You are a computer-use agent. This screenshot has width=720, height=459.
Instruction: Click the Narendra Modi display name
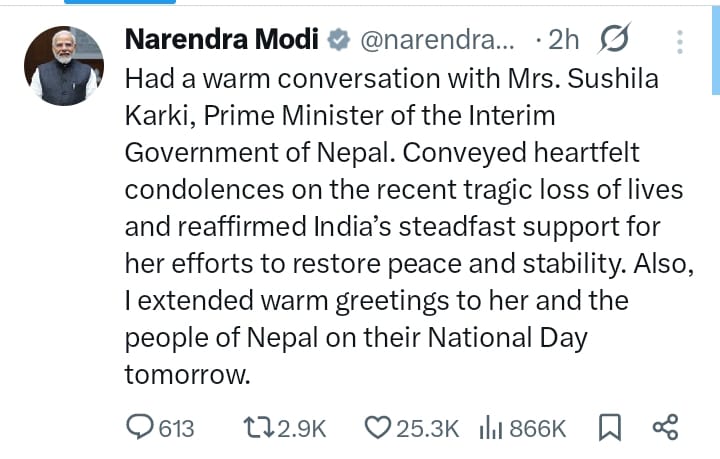click(x=222, y=39)
